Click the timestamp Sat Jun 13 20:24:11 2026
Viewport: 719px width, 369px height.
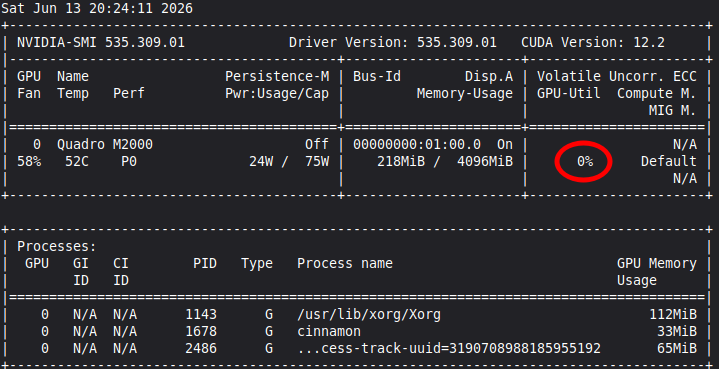[97, 8]
